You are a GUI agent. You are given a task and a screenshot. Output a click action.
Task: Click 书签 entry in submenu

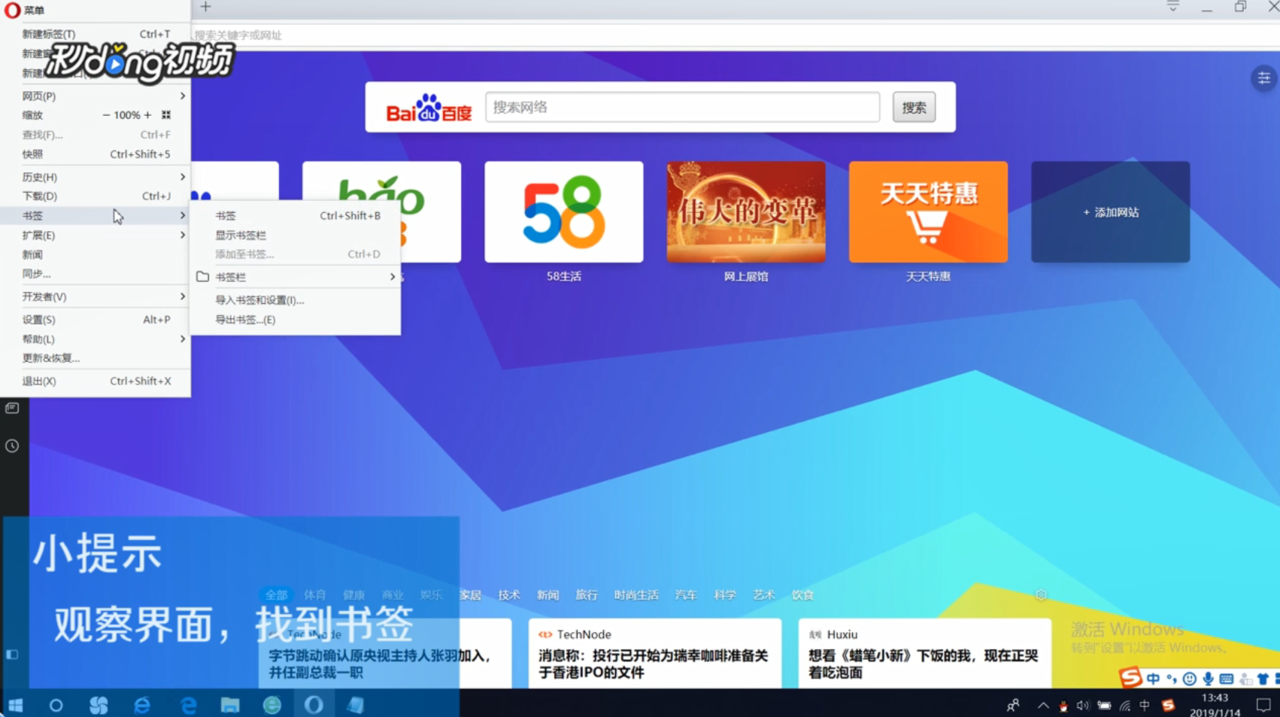(296, 215)
